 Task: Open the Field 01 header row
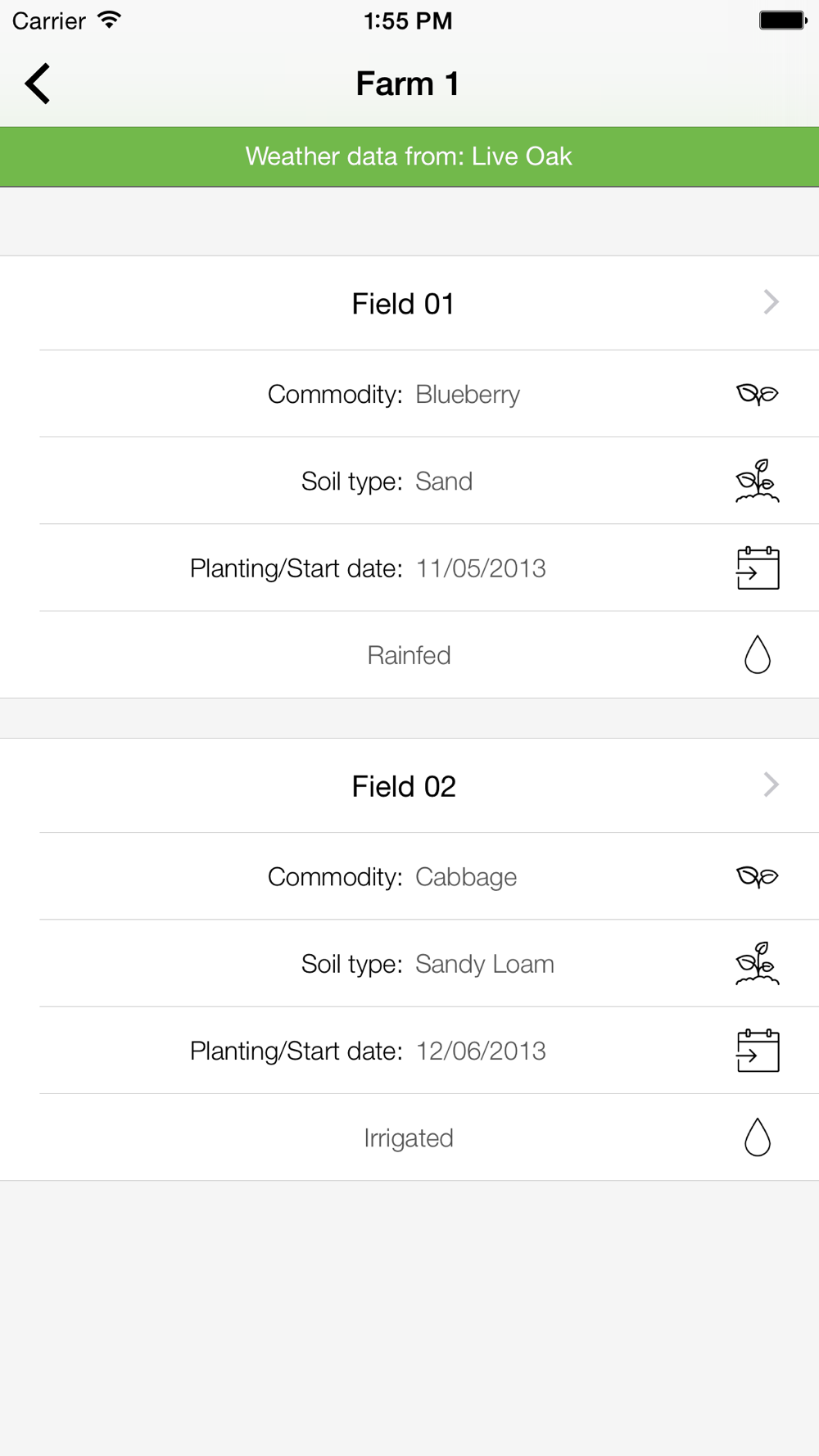(x=409, y=303)
